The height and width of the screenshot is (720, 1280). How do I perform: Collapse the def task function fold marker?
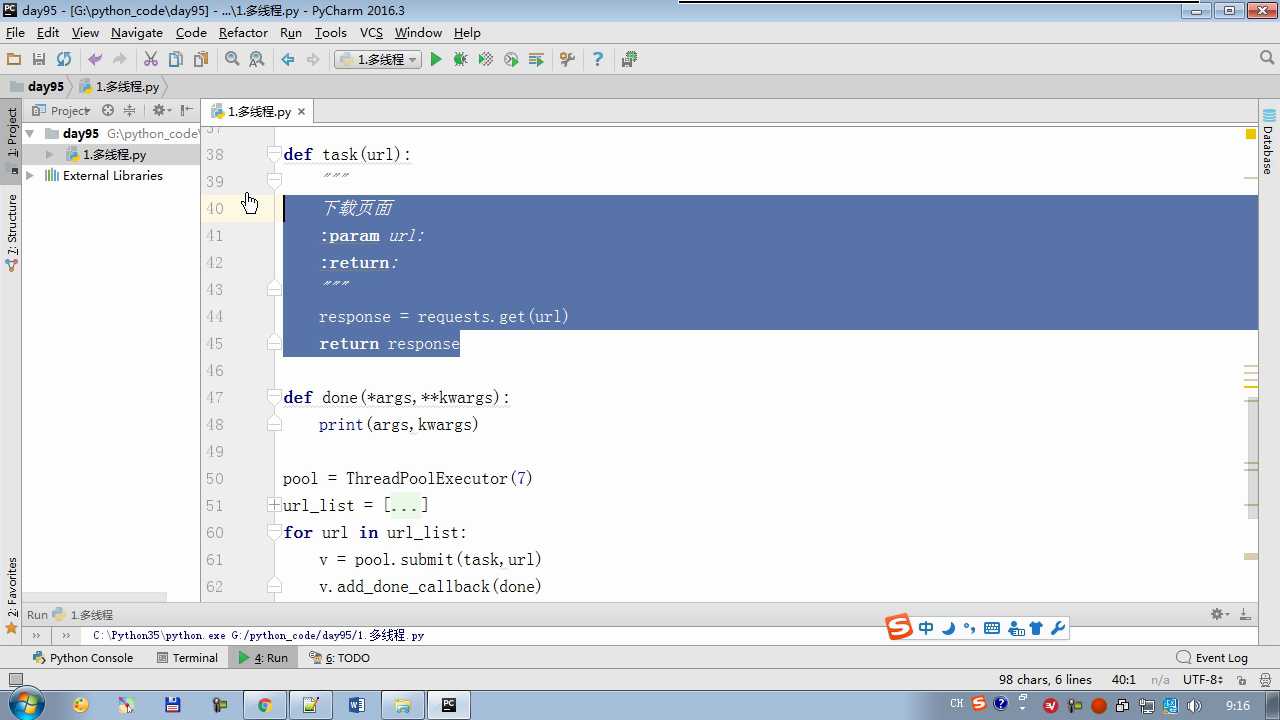(274, 155)
